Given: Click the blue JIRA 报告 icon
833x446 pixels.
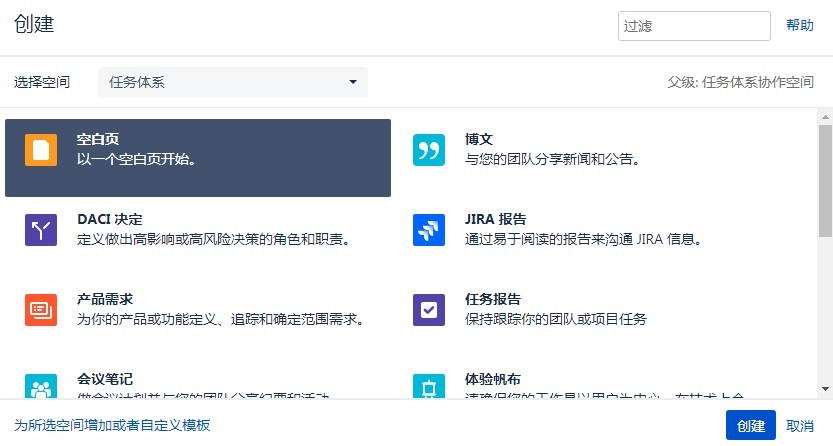Looking at the screenshot, I should (x=429, y=230).
